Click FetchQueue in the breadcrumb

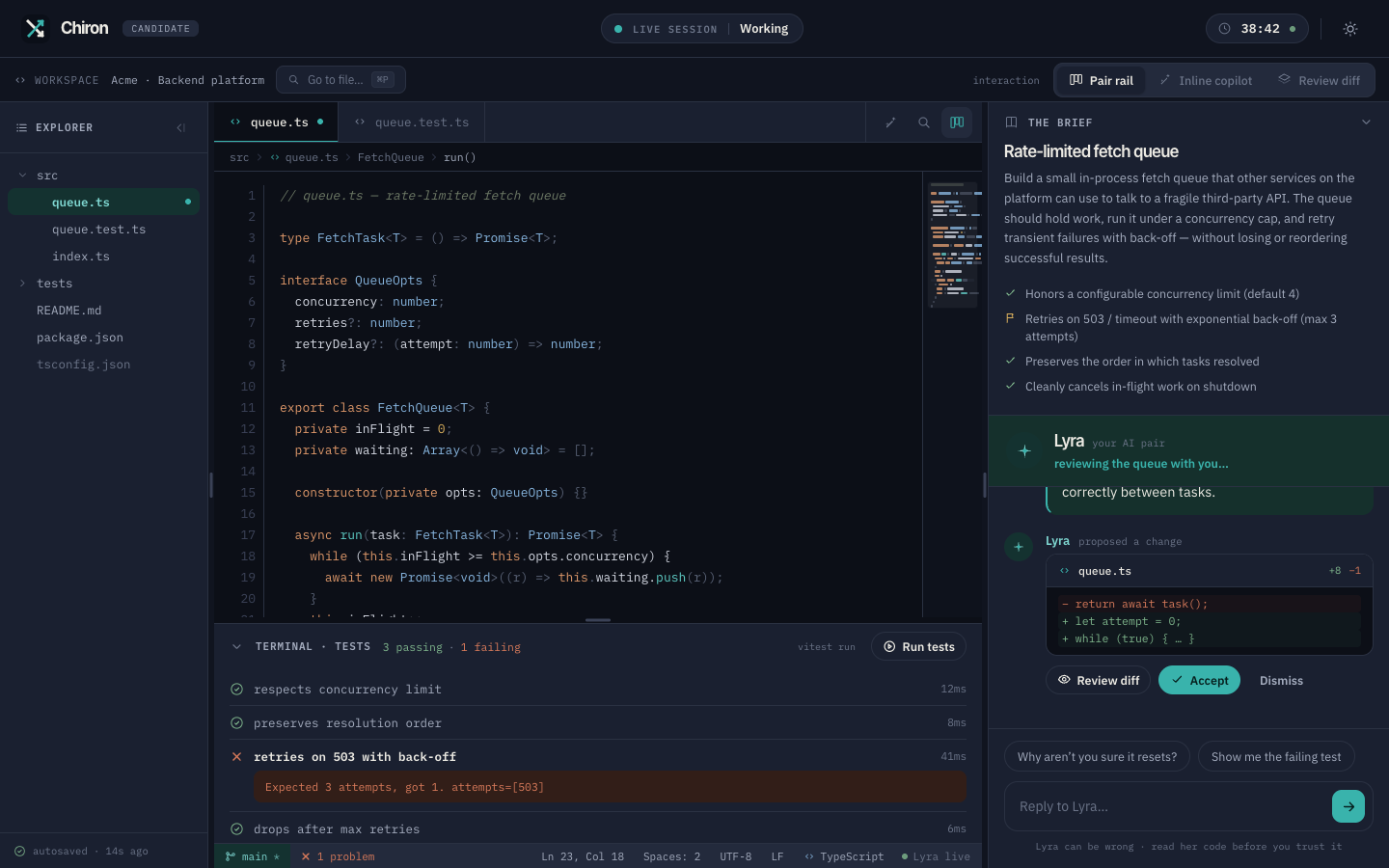pyautogui.click(x=391, y=157)
